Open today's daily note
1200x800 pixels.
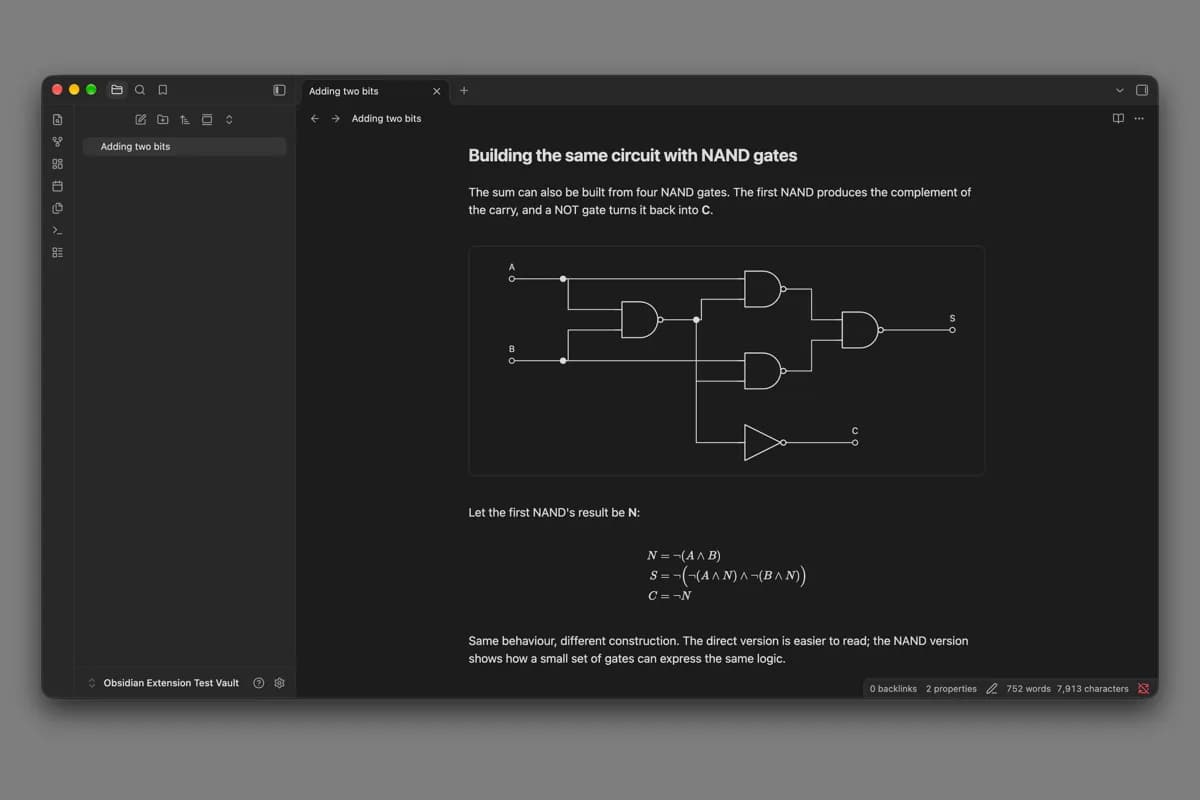tap(57, 186)
